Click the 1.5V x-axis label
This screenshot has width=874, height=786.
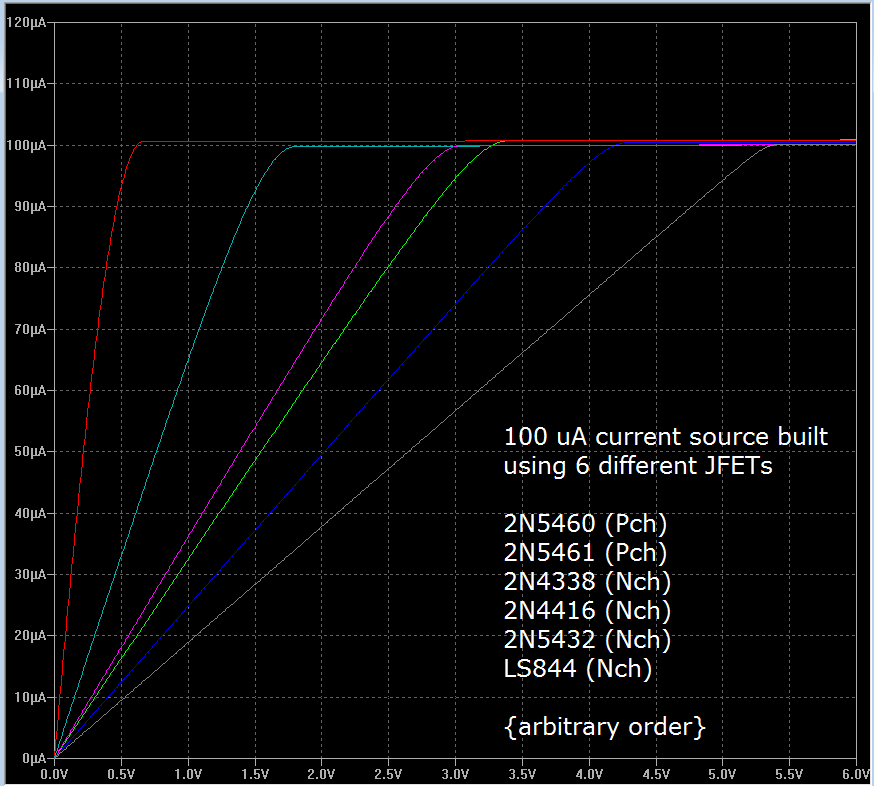coord(255,774)
